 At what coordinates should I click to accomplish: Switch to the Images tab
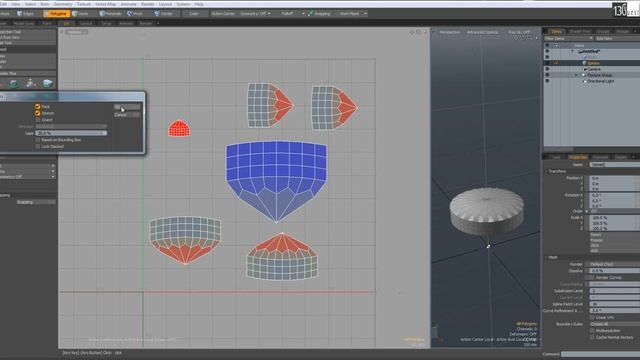pos(622,31)
